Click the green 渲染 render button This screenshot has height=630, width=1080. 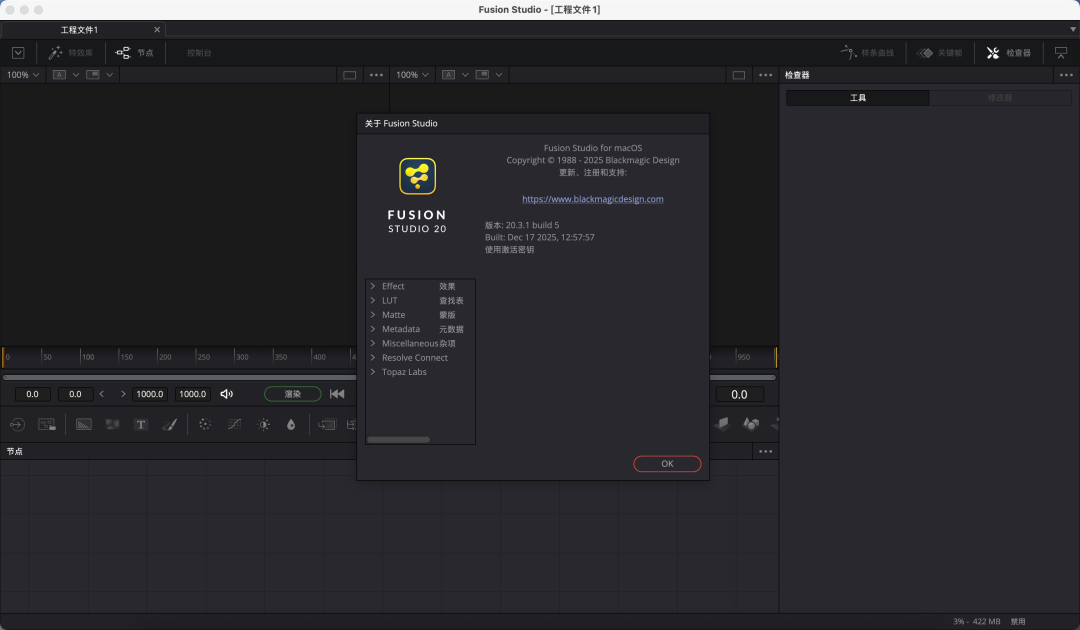[292, 394]
